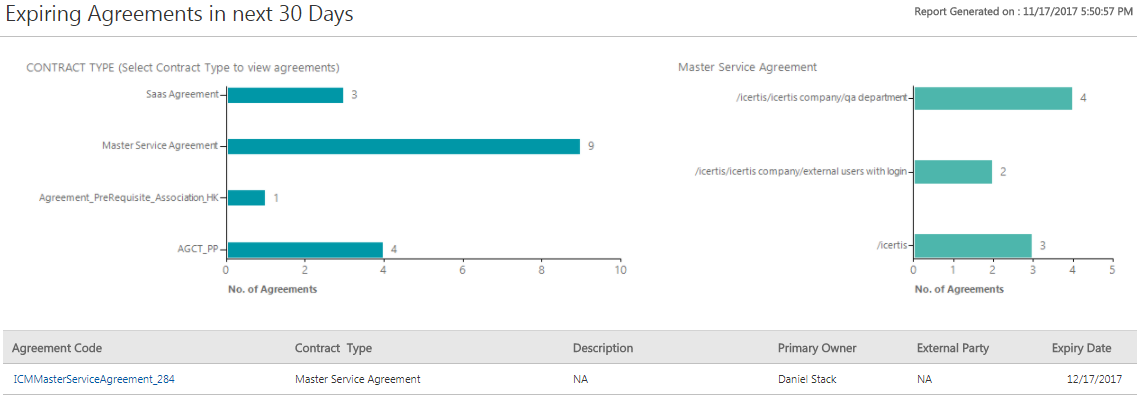This screenshot has width=1137, height=401.
Task: Click the Contract Type column header
Action: [333, 348]
